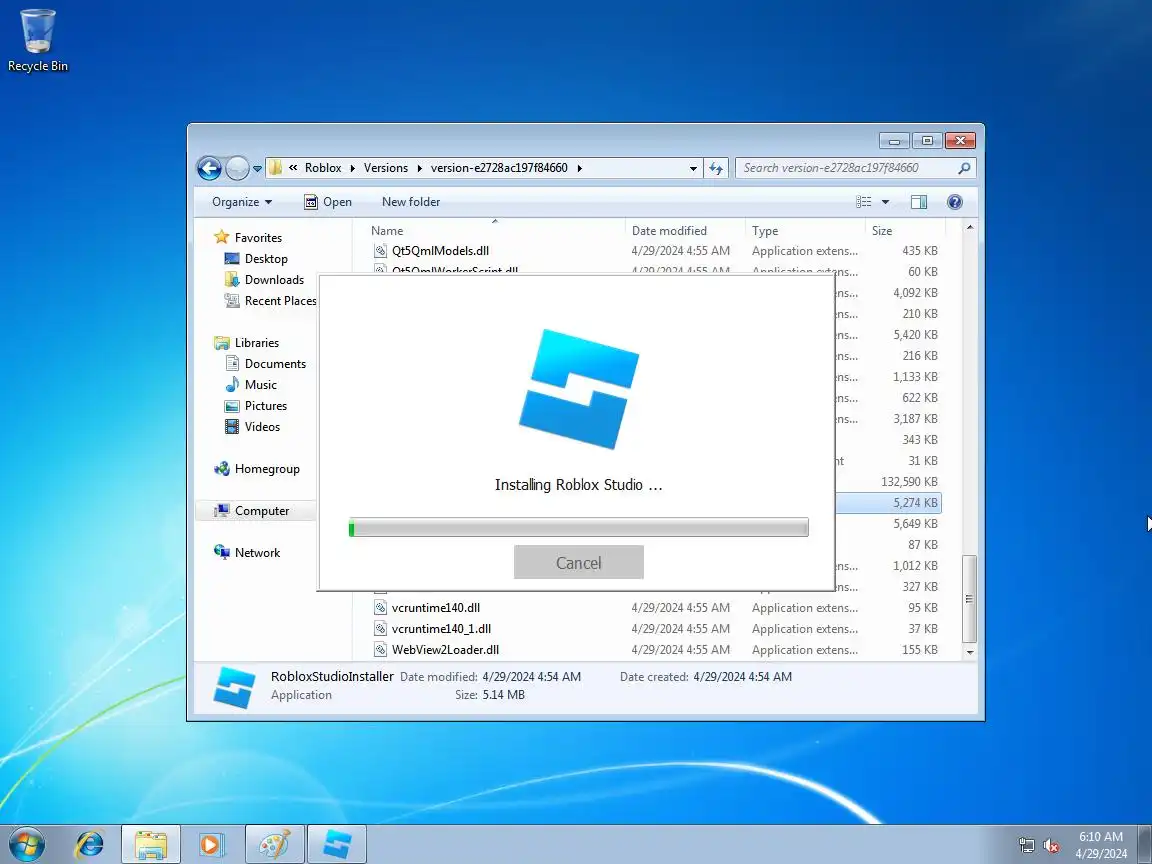Select Homegroup in the navigation pane
1152x864 pixels.
click(256, 469)
